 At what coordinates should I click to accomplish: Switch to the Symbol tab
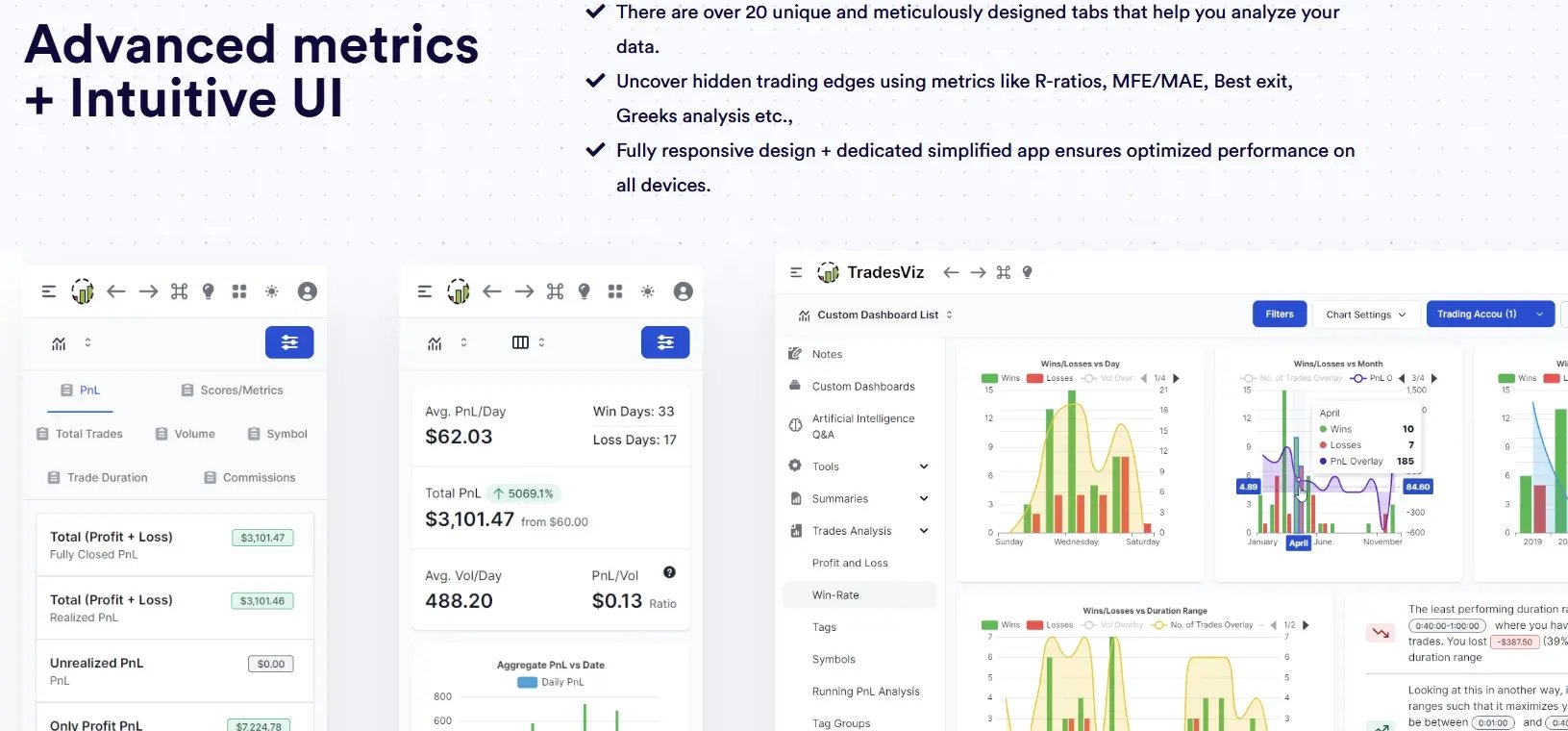click(277, 434)
